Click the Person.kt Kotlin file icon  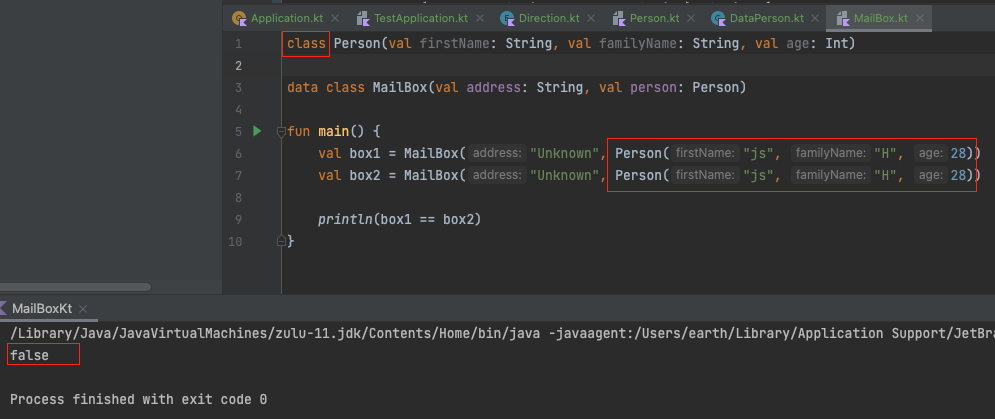click(x=619, y=18)
